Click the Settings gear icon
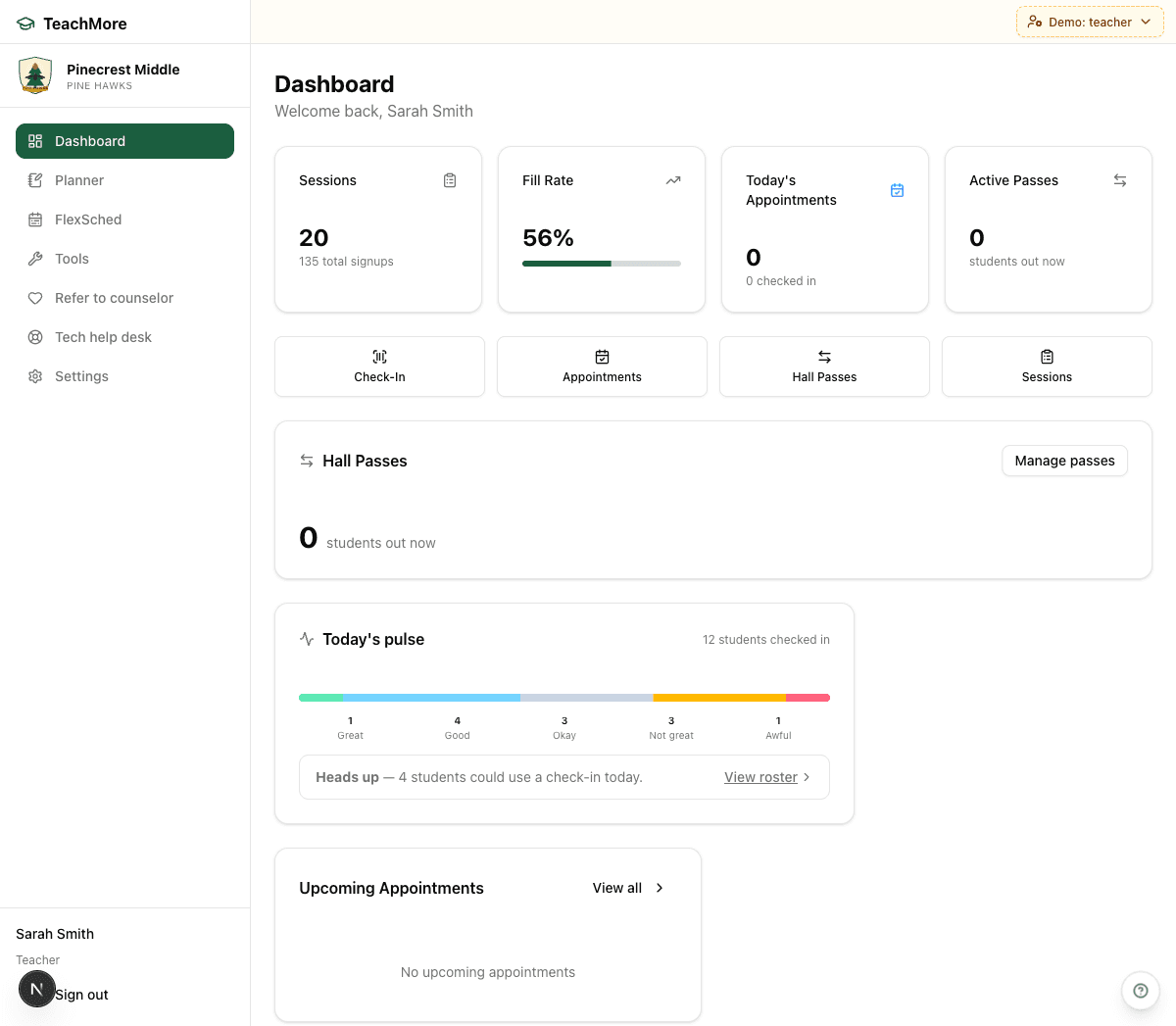This screenshot has width=1176, height=1026. coord(35,376)
